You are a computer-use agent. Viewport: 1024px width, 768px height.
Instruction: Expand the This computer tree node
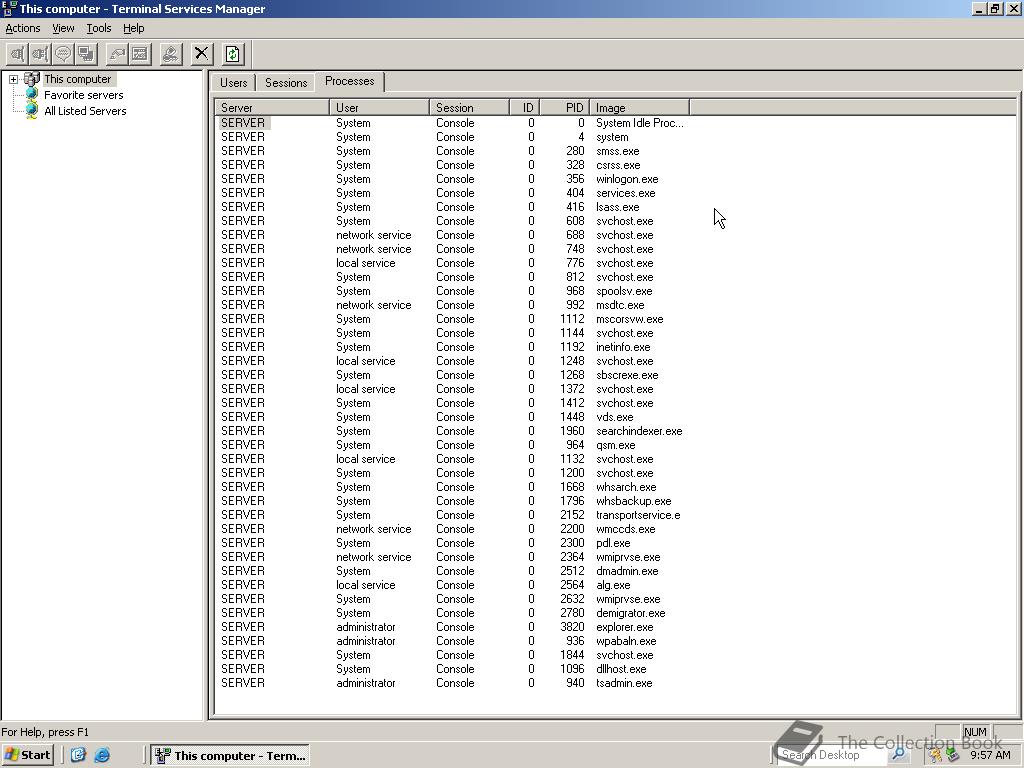pos(13,79)
